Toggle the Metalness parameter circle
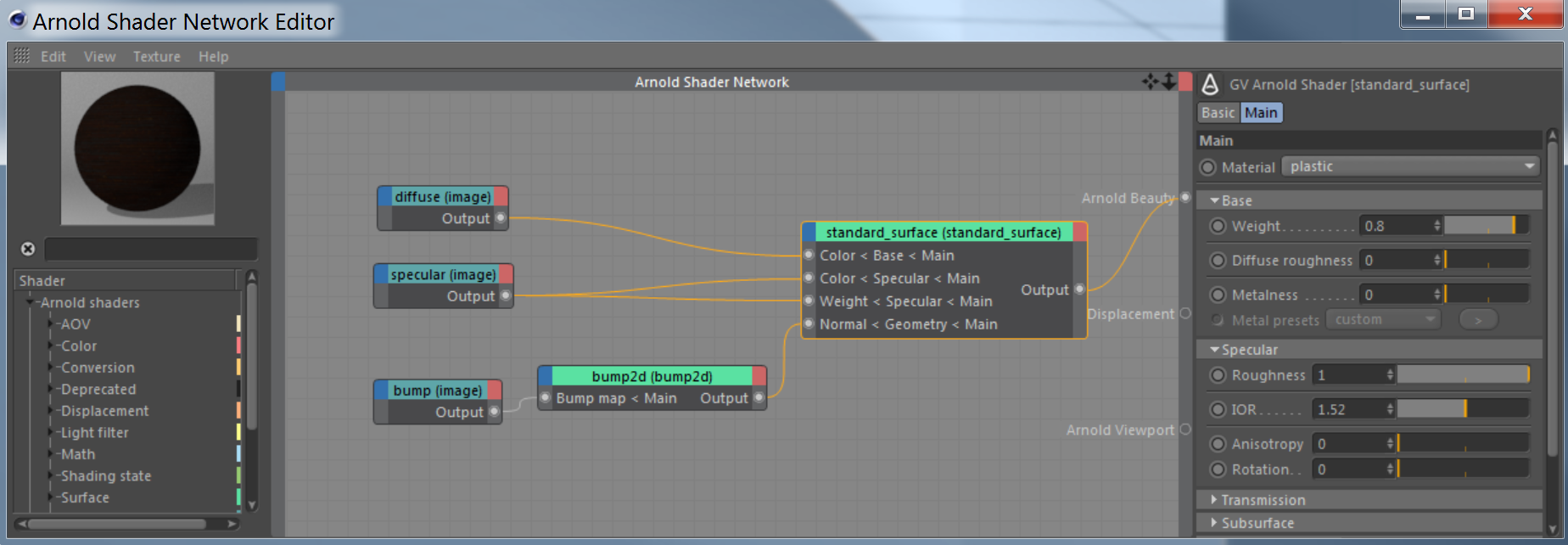 (x=1218, y=295)
